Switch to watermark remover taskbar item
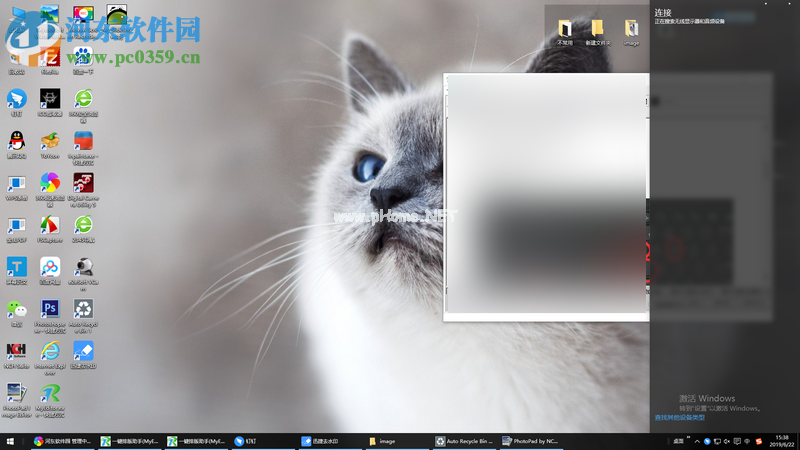This screenshot has width=800, height=450. pos(330,441)
